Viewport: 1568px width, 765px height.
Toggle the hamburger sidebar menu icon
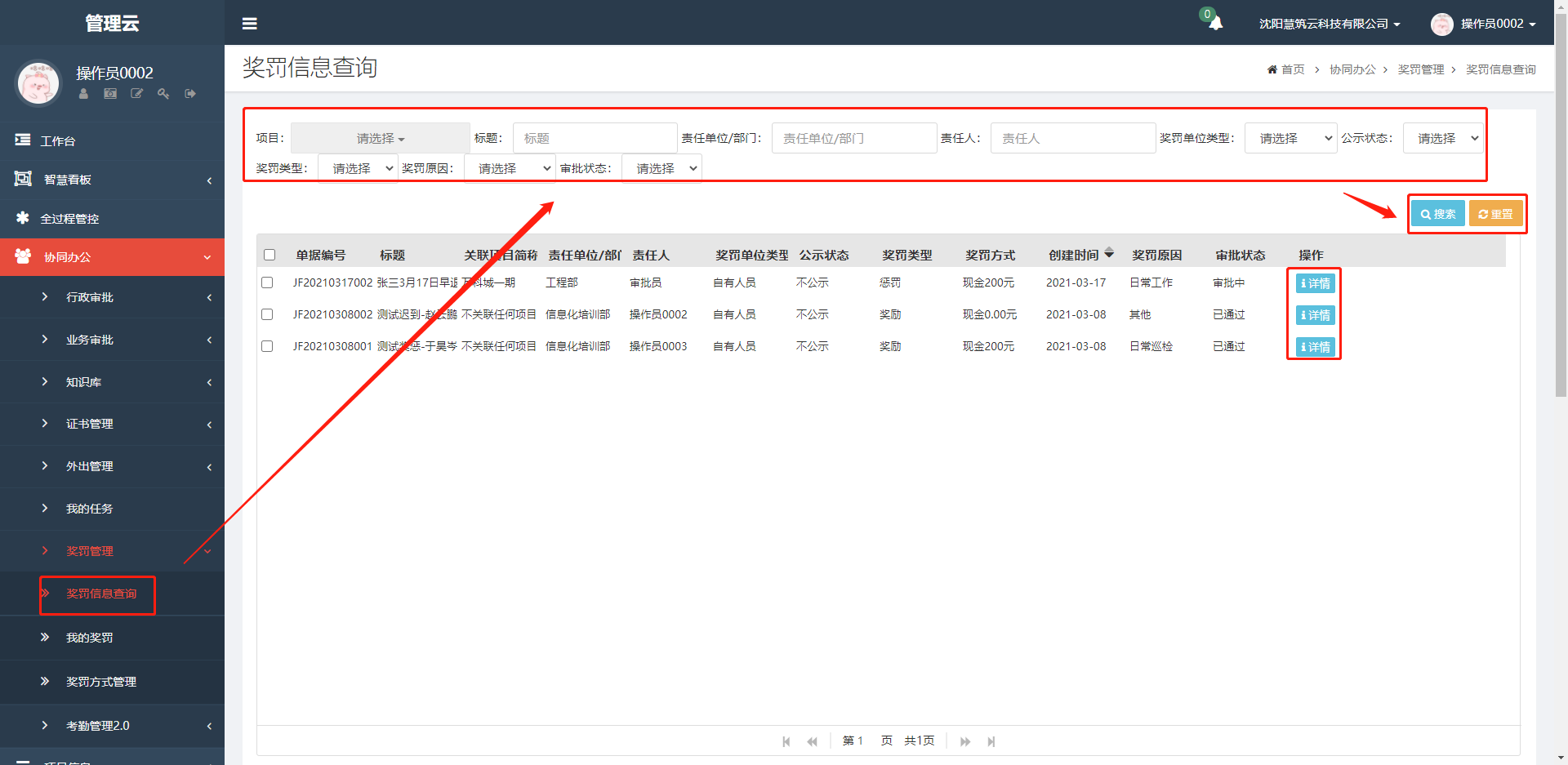[250, 24]
